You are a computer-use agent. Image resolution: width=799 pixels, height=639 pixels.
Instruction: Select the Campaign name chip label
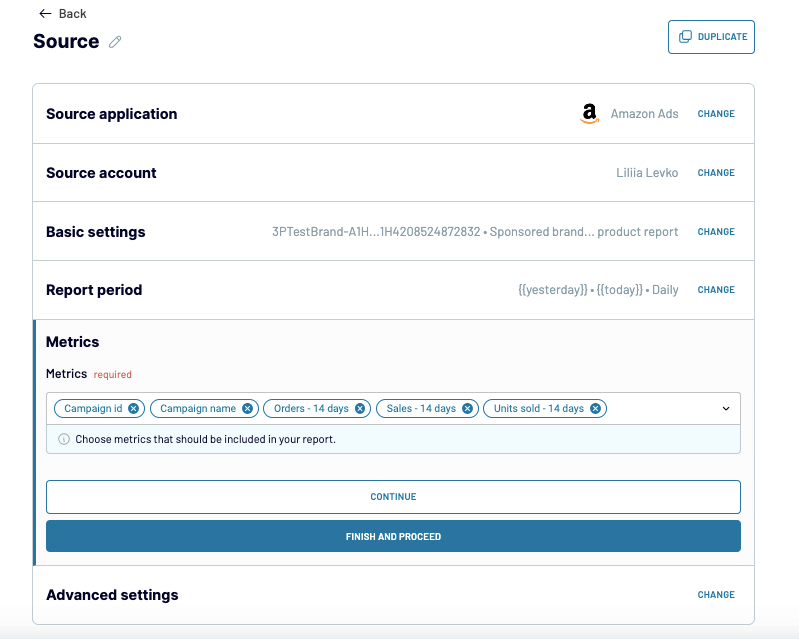coord(198,409)
